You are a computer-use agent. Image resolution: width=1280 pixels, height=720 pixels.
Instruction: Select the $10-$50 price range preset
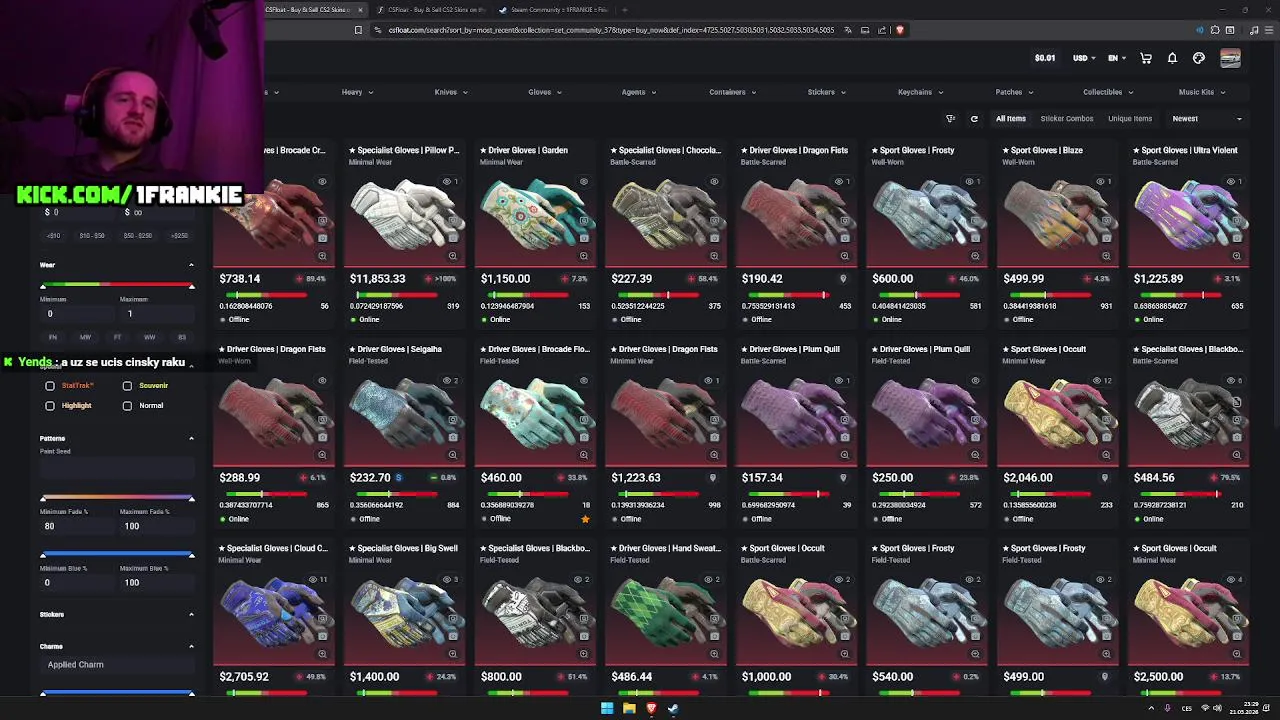tap(92, 236)
